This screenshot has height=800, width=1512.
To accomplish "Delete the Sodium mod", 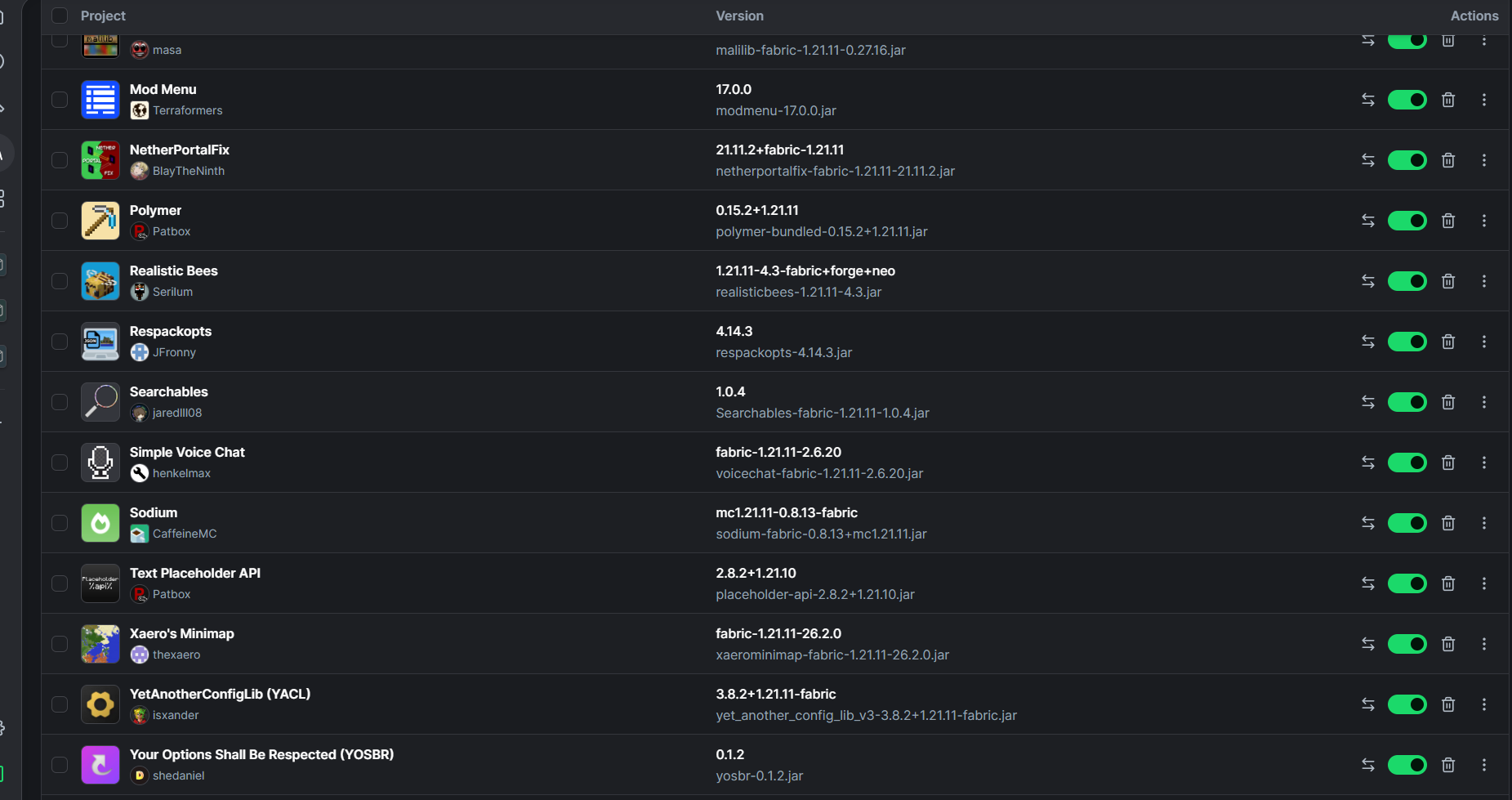I will pyautogui.click(x=1448, y=523).
